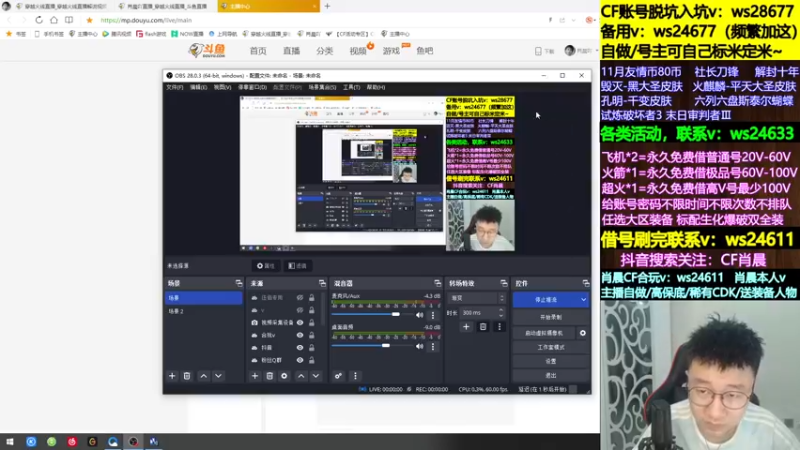Open the Windows Start menu
The height and width of the screenshot is (450, 800).
(10, 442)
